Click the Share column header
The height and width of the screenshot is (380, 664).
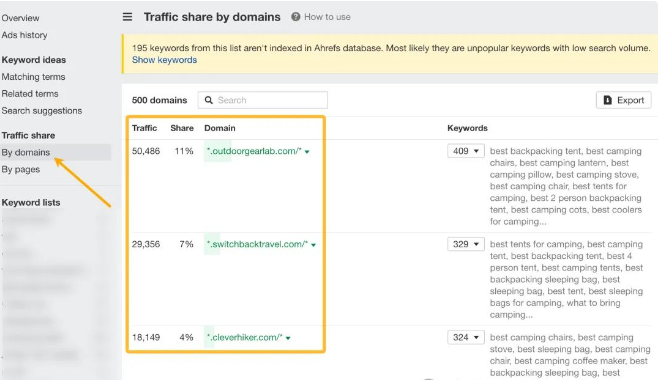pos(182,128)
